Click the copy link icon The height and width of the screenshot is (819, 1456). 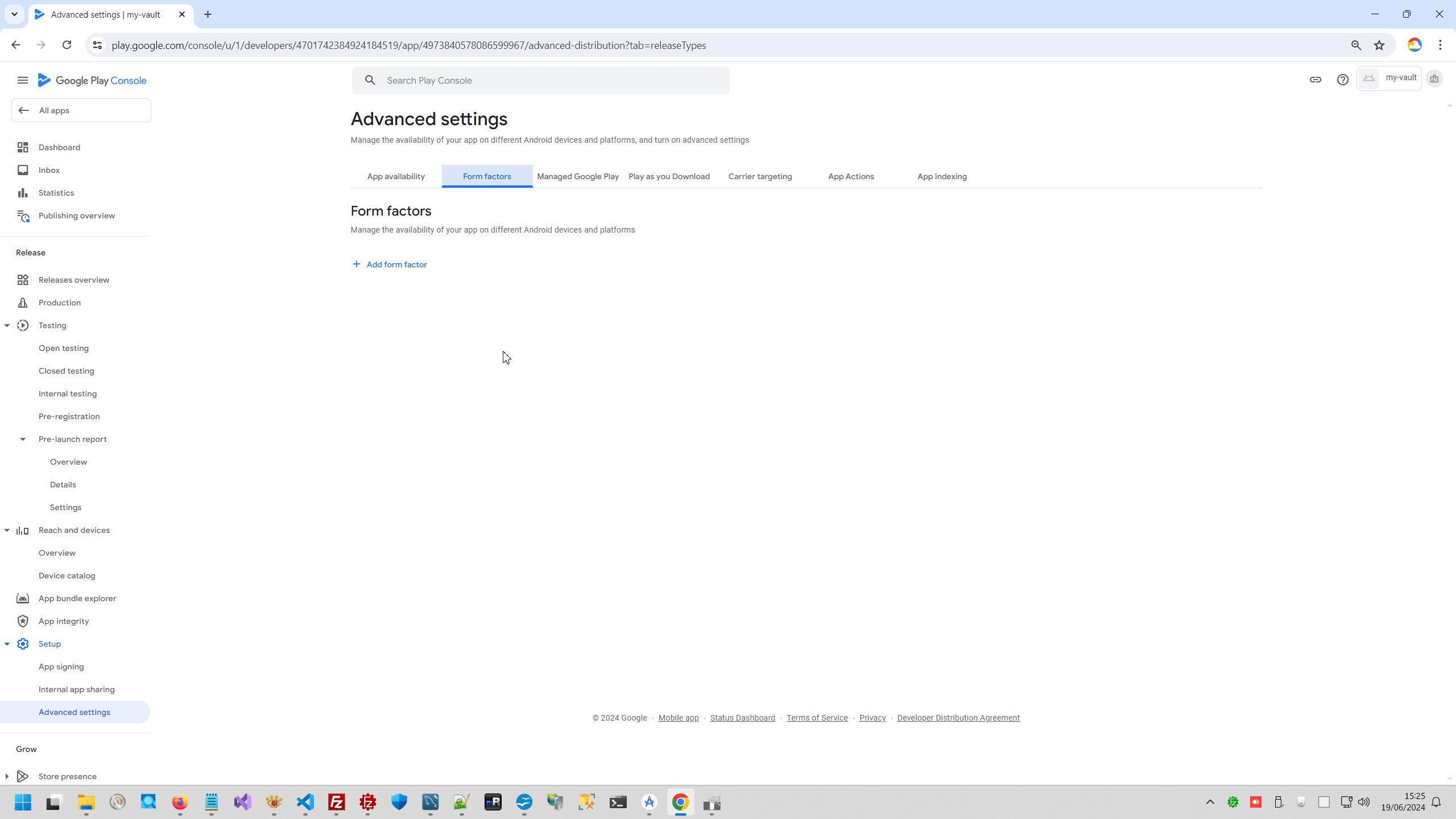[x=1315, y=80]
